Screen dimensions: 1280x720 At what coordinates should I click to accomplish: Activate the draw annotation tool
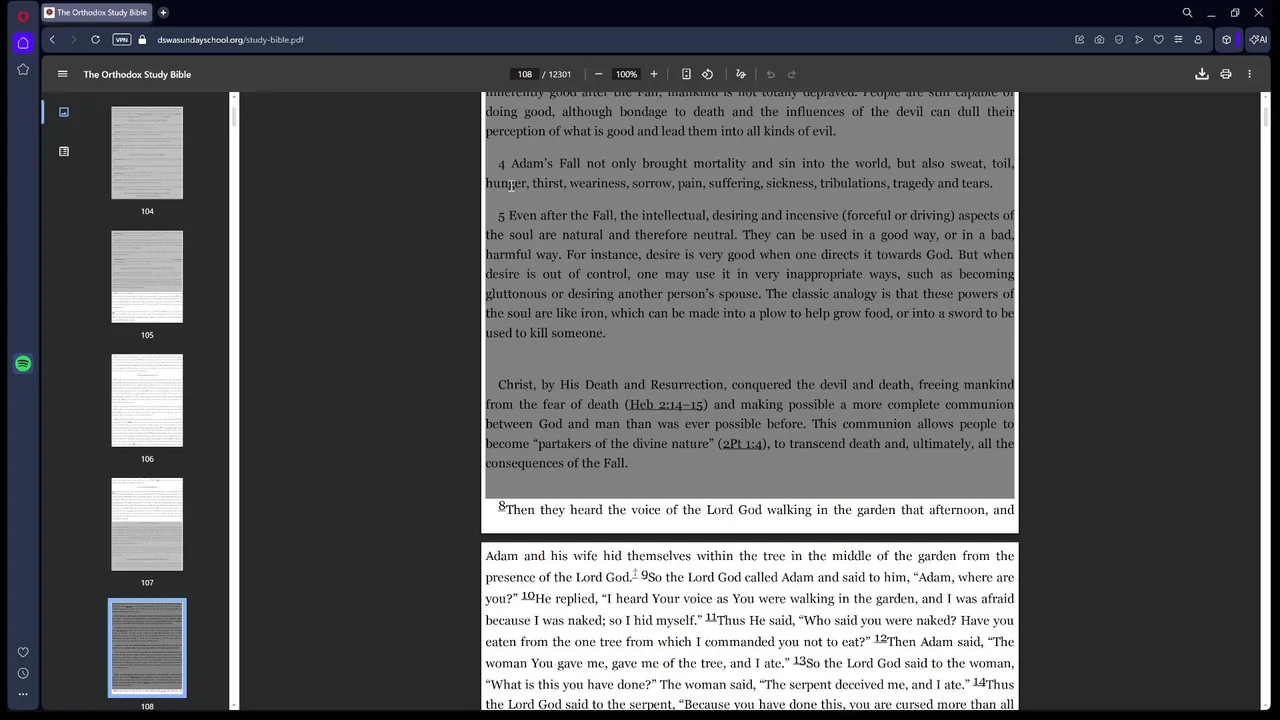741,74
